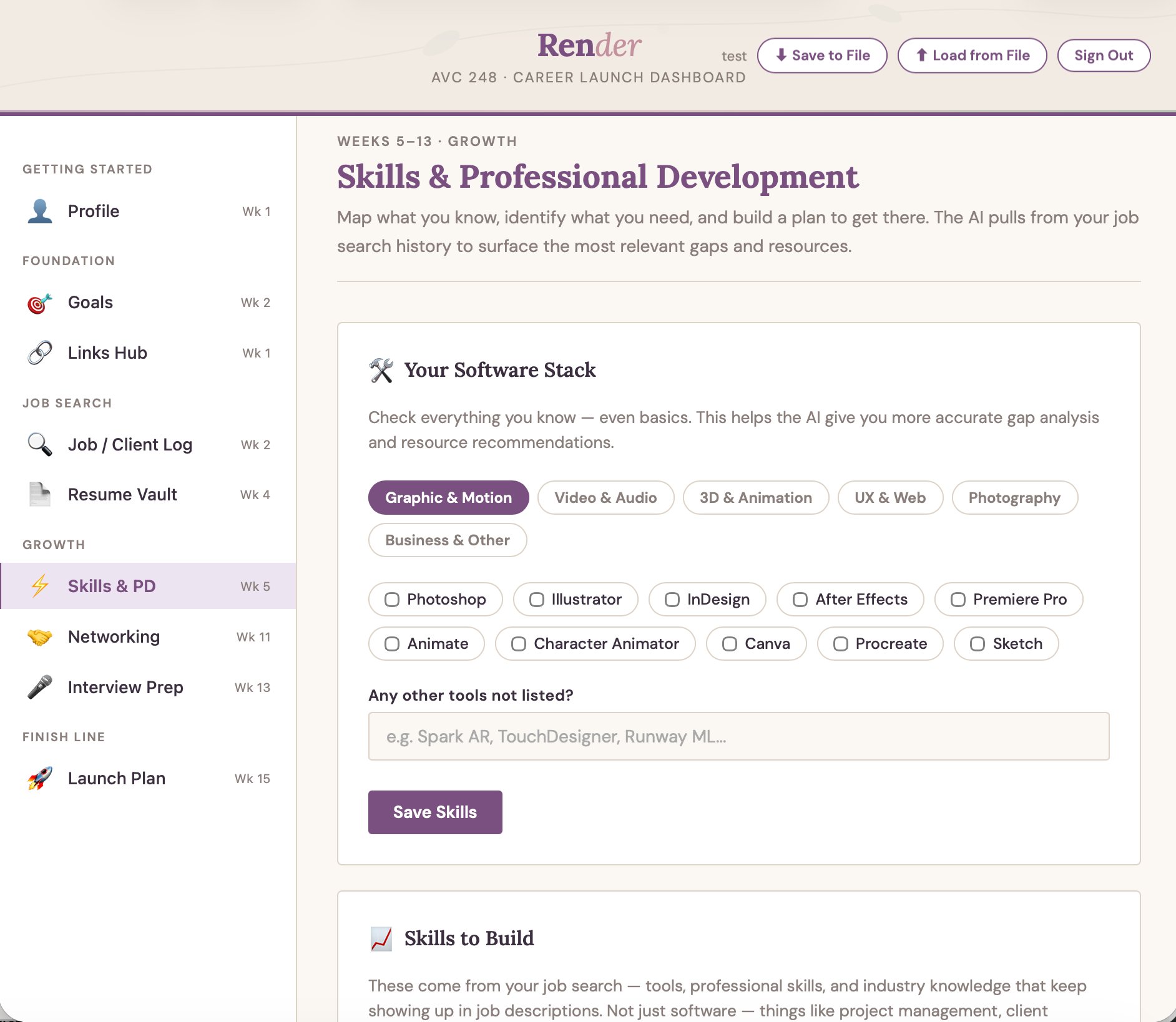
Task: Navigate to Launch Plan
Action: pyautogui.click(x=149, y=778)
